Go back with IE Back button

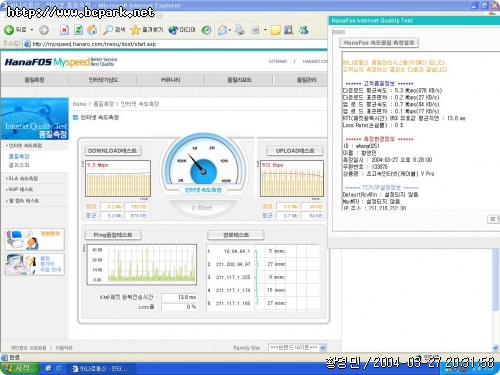tap(15, 30)
